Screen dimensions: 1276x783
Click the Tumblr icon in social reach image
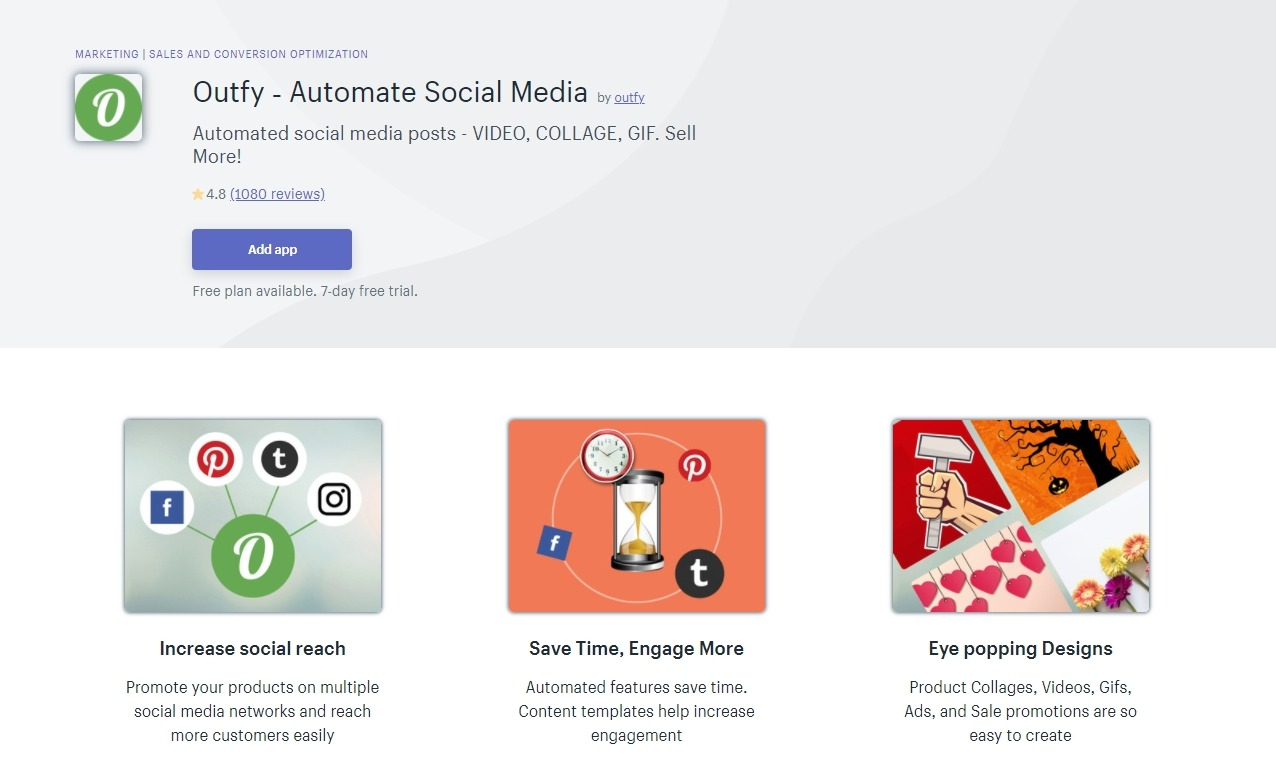(x=279, y=460)
